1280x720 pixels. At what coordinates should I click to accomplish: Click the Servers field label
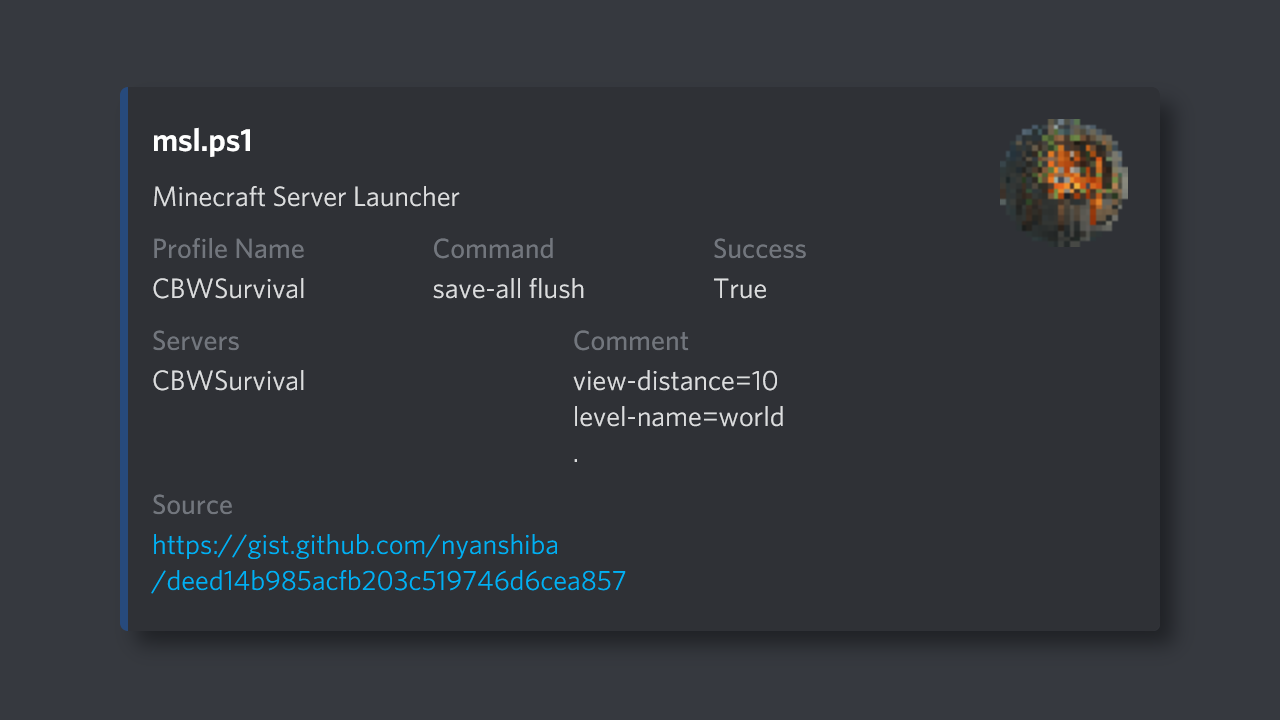pos(195,341)
